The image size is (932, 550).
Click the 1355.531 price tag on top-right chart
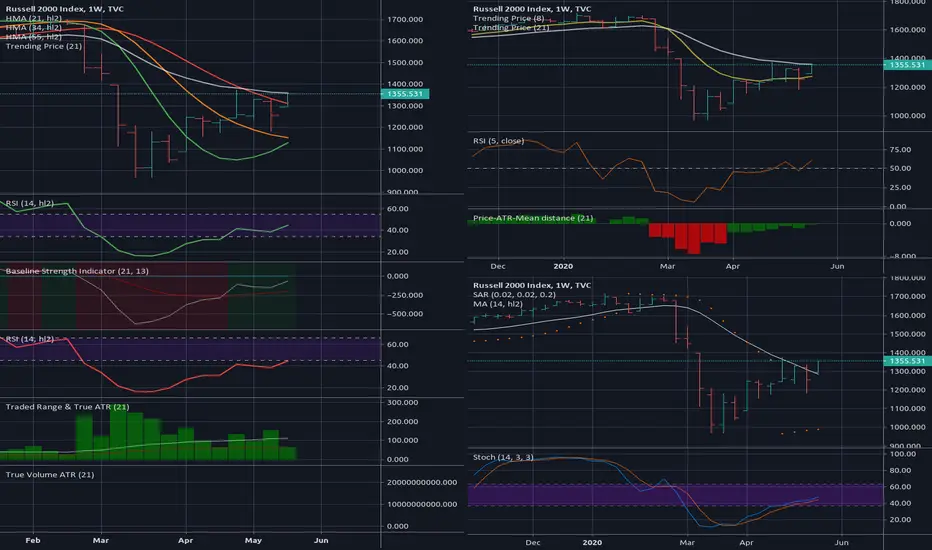coord(907,65)
